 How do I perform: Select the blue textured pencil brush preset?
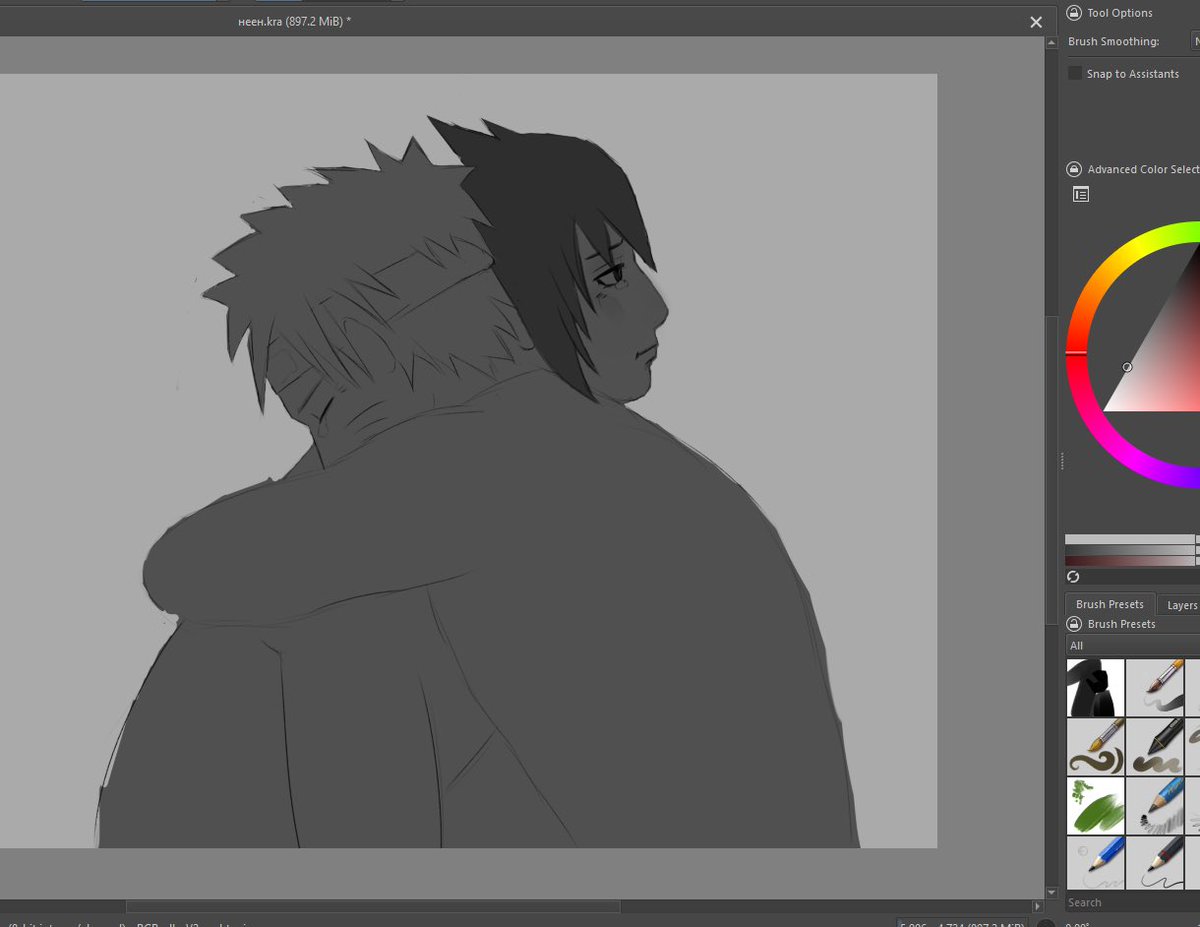(1155, 806)
